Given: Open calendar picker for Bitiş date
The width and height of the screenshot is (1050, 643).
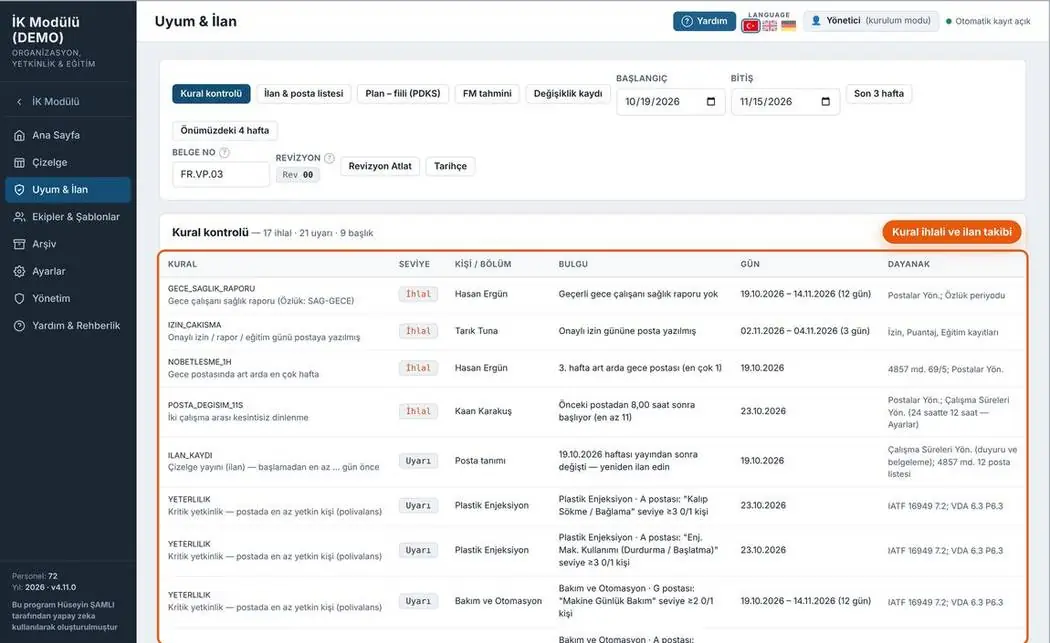Looking at the screenshot, I should click(826, 102).
